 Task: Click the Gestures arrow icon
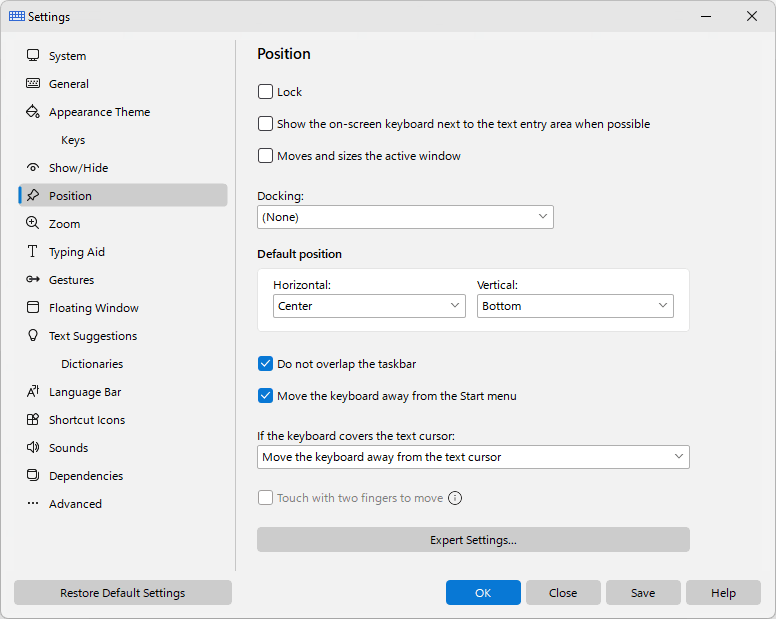(x=33, y=279)
